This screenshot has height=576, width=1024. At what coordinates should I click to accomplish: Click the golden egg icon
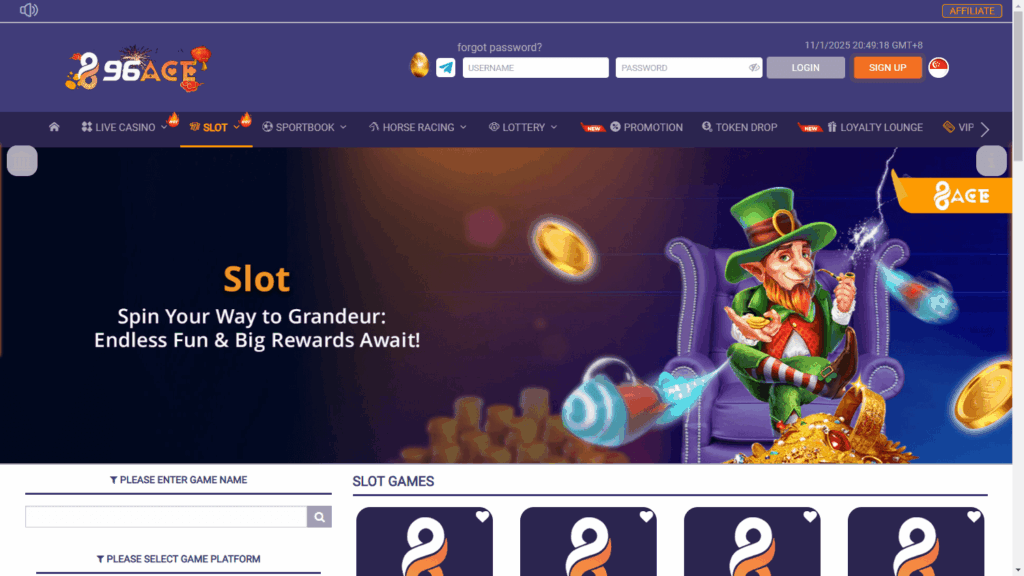pyautogui.click(x=419, y=65)
